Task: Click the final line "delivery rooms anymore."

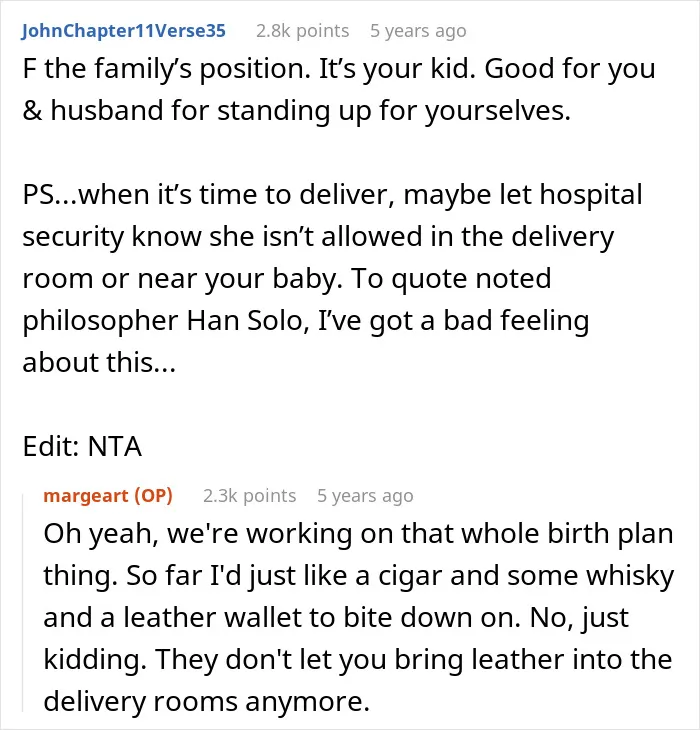Action: click(x=207, y=702)
